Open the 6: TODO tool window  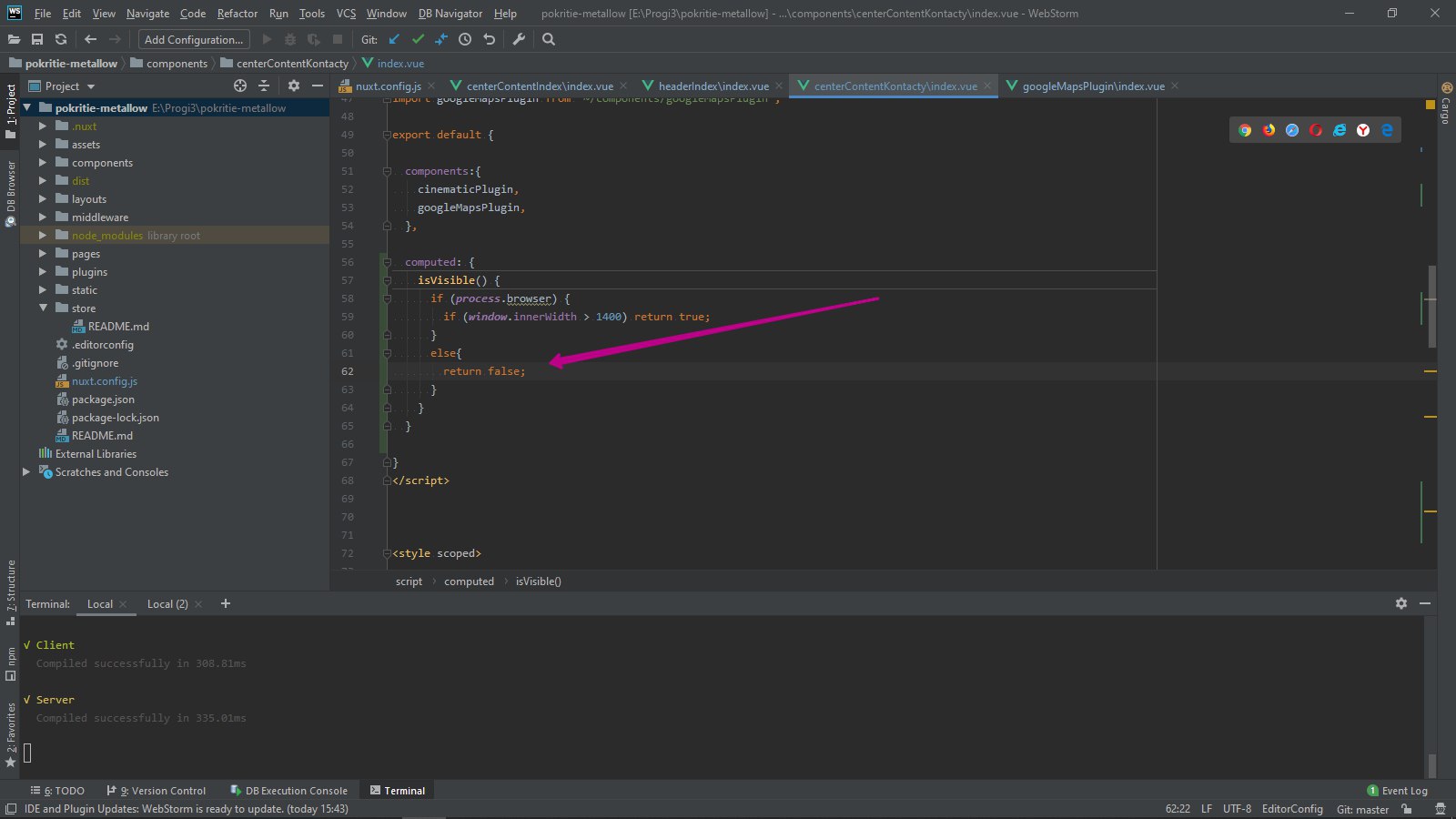click(x=57, y=791)
